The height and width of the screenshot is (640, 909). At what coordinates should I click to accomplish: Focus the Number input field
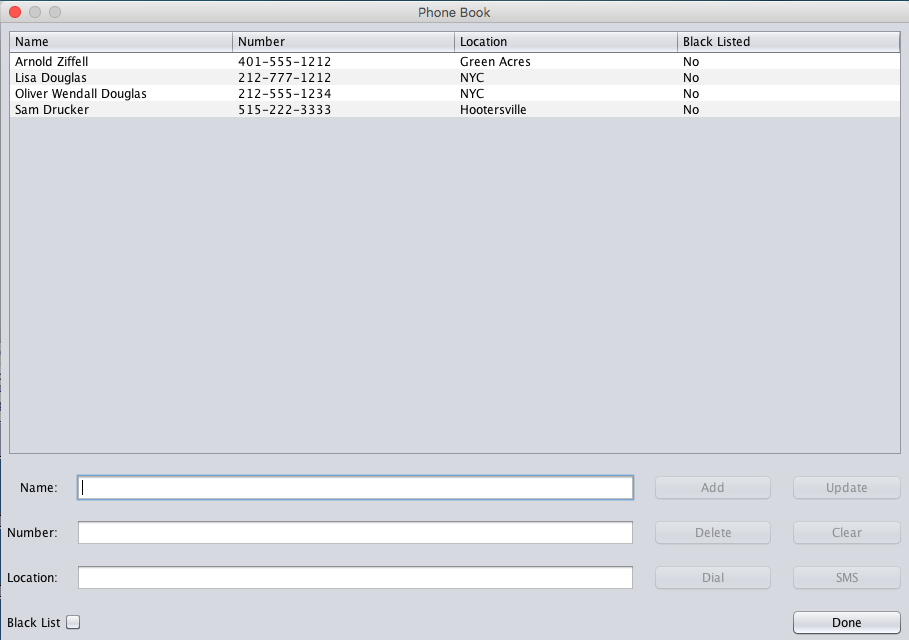tap(355, 532)
